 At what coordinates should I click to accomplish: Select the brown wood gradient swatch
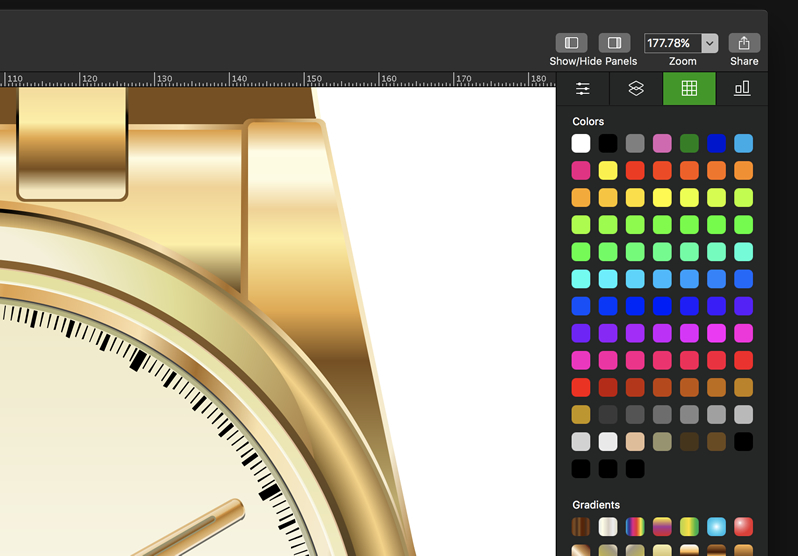581,526
